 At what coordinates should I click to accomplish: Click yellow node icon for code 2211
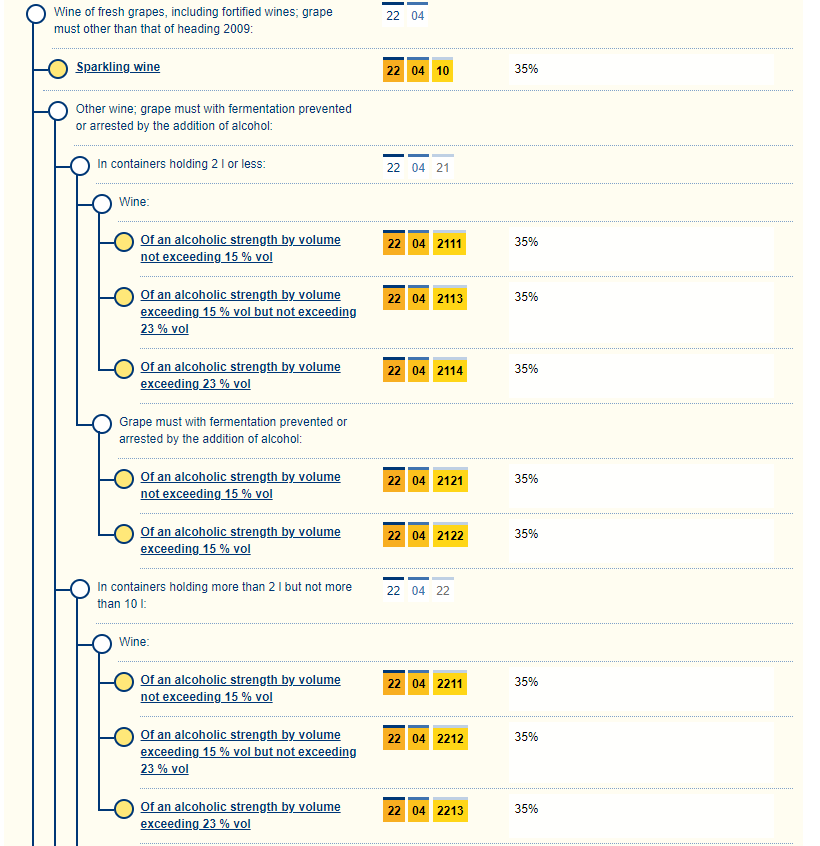[123, 682]
